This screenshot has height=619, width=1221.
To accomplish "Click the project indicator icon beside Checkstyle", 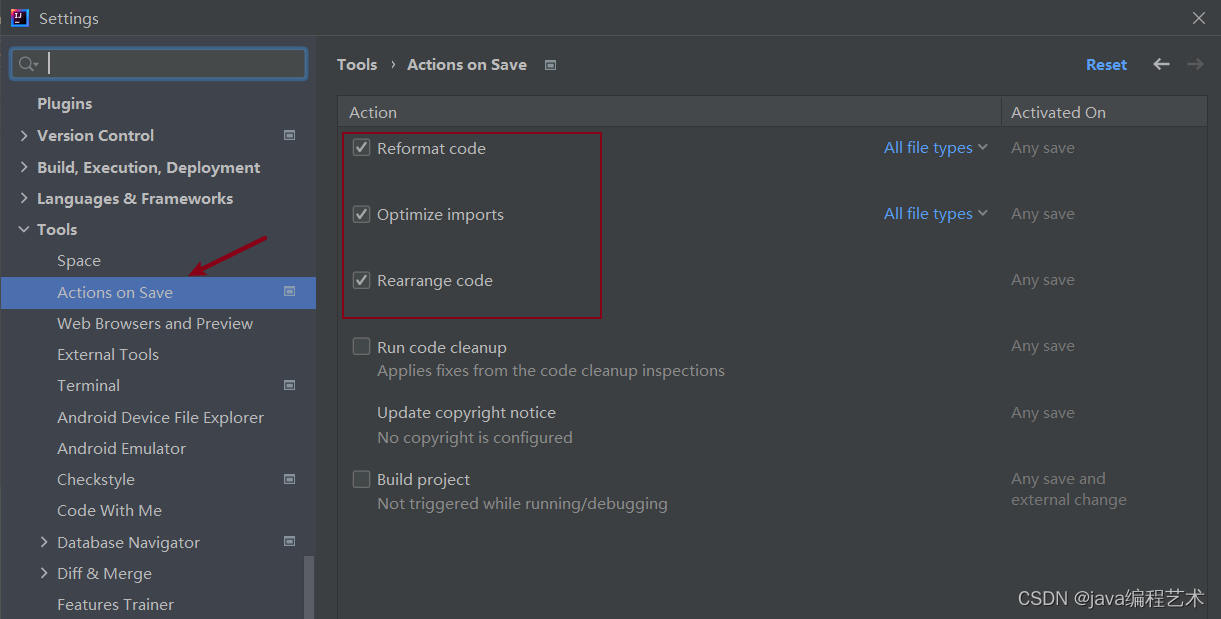I will [289, 479].
